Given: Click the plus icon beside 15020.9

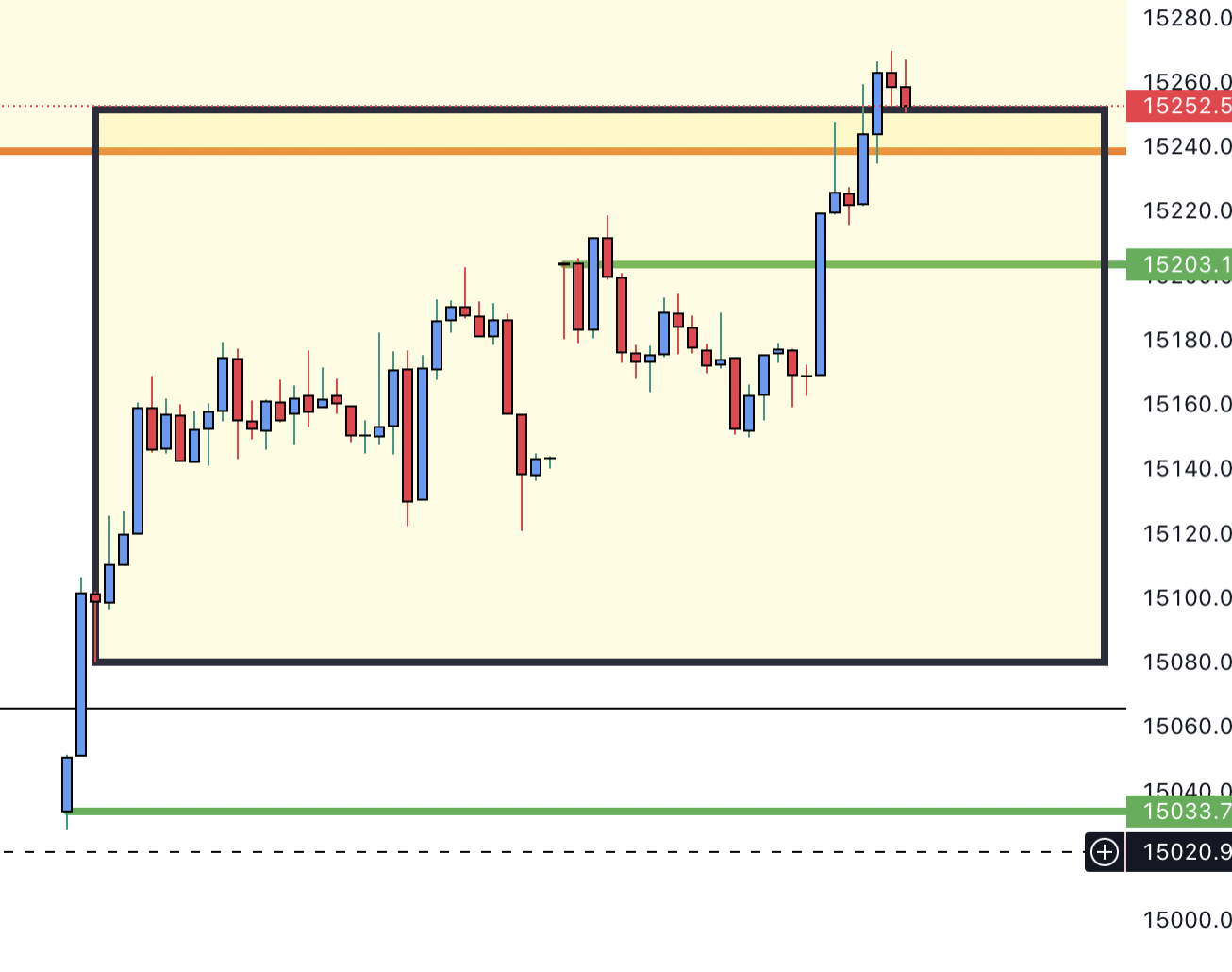Looking at the screenshot, I should tap(1104, 853).
